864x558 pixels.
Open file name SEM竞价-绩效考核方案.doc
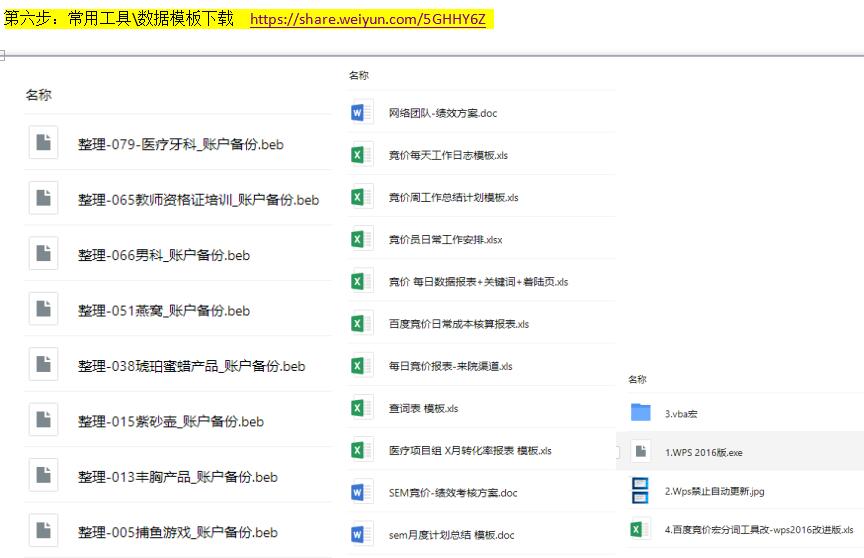pyautogui.click(x=453, y=492)
